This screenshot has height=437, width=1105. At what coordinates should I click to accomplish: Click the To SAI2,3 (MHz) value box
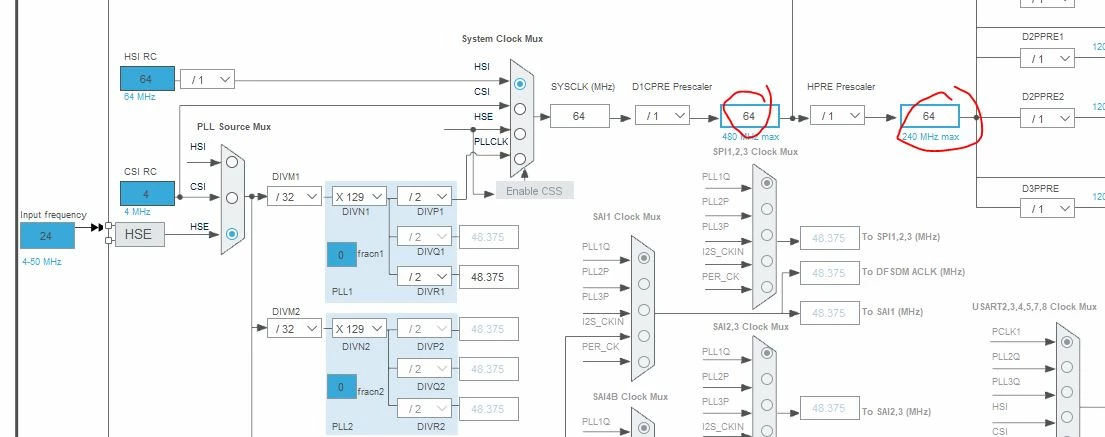point(829,408)
